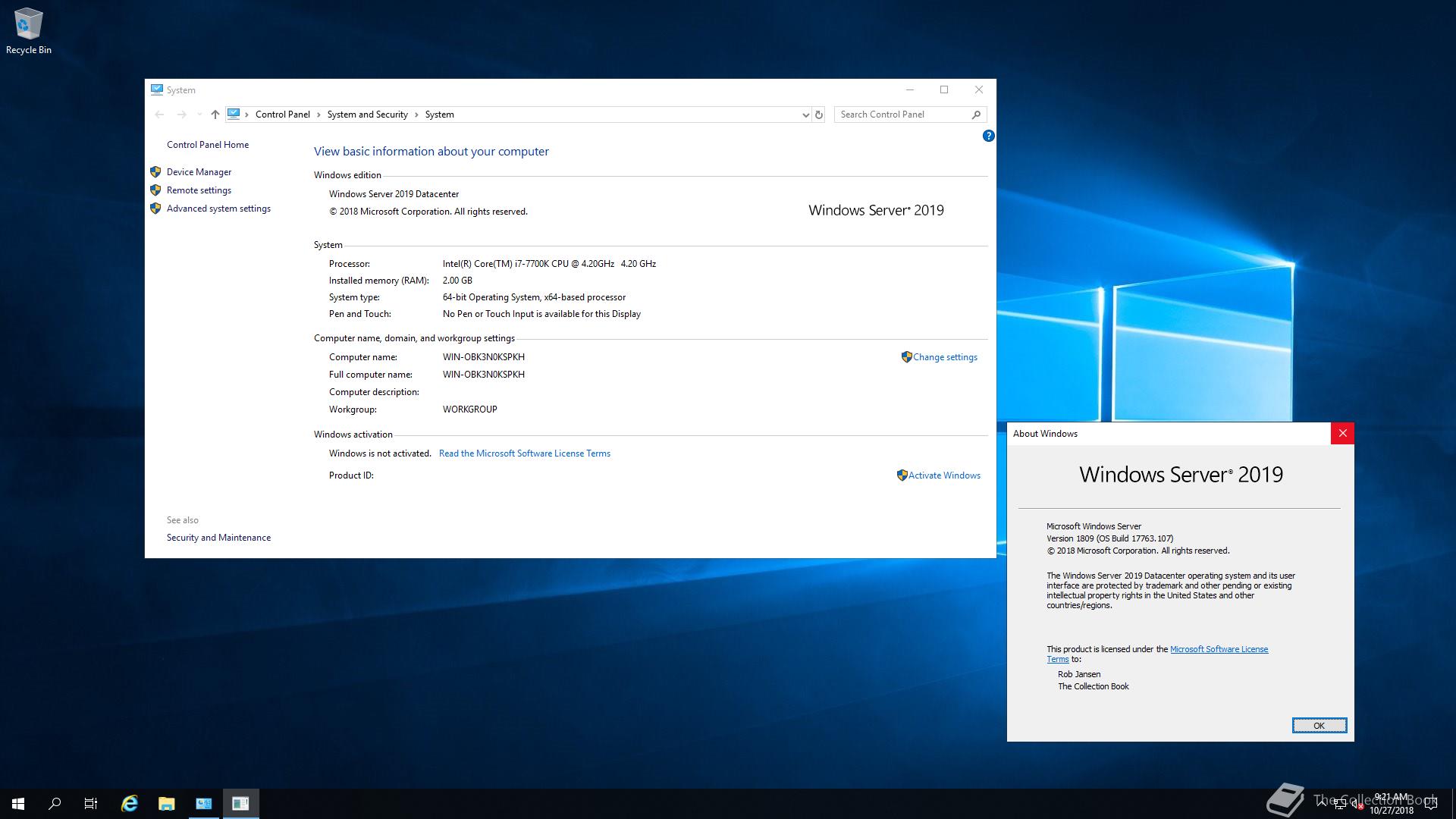This screenshot has width=1456, height=819.
Task: Open the address bar history dropdown
Action: point(805,115)
